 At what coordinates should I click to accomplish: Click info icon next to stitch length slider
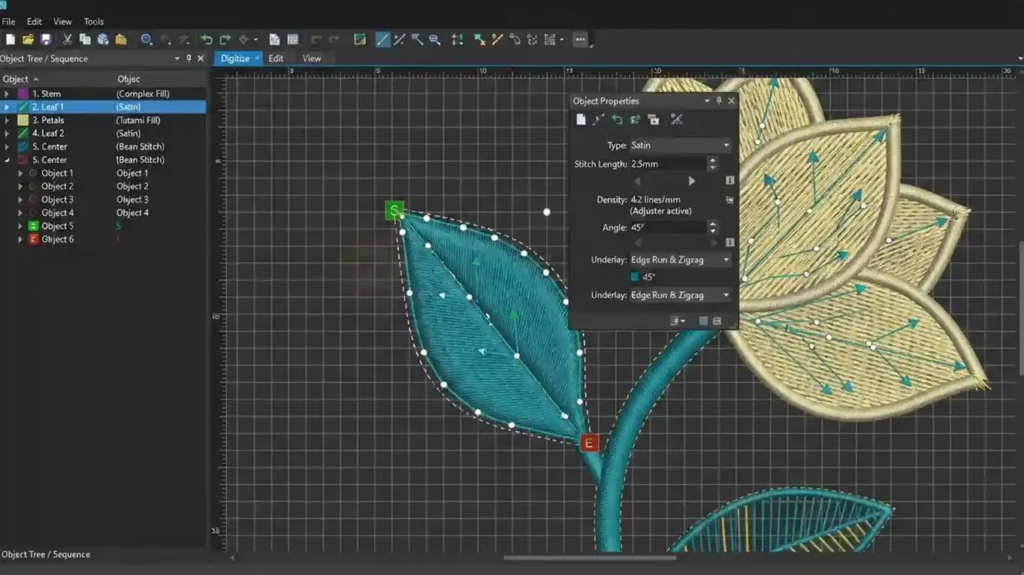[729, 181]
